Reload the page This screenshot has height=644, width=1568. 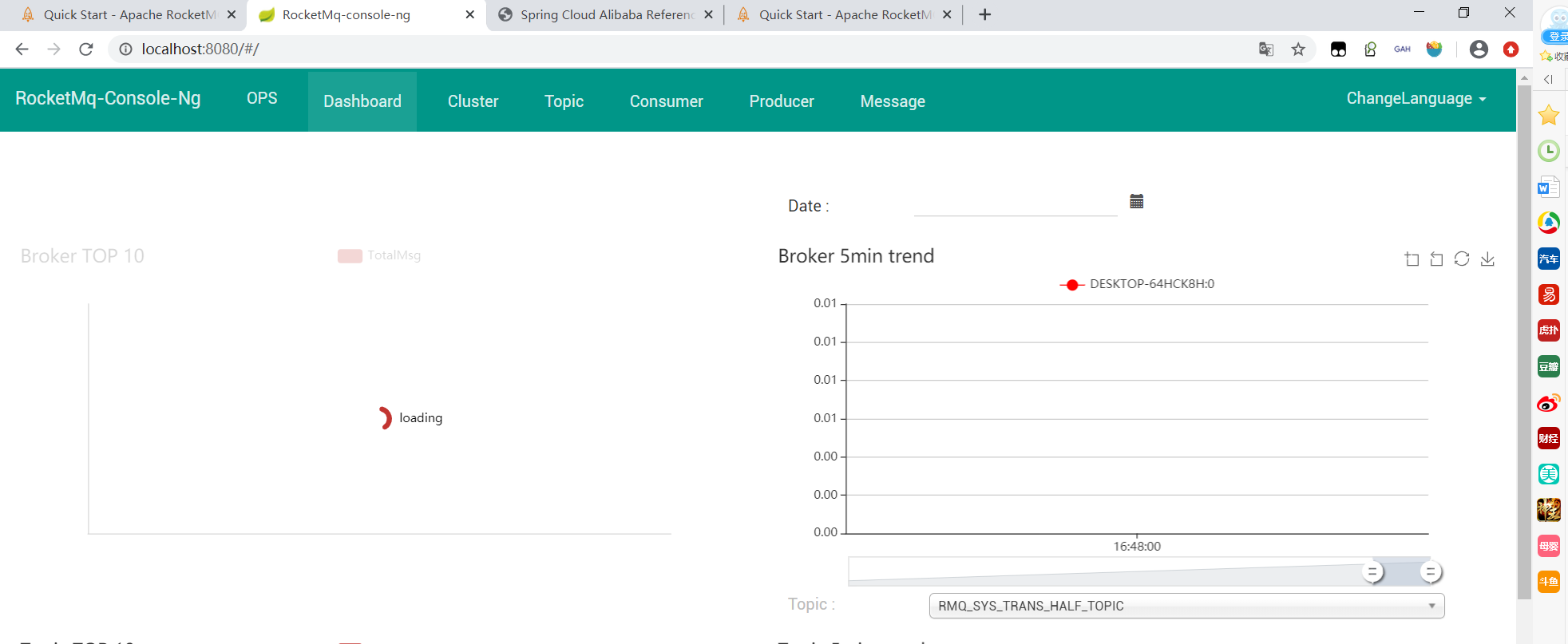(x=86, y=49)
